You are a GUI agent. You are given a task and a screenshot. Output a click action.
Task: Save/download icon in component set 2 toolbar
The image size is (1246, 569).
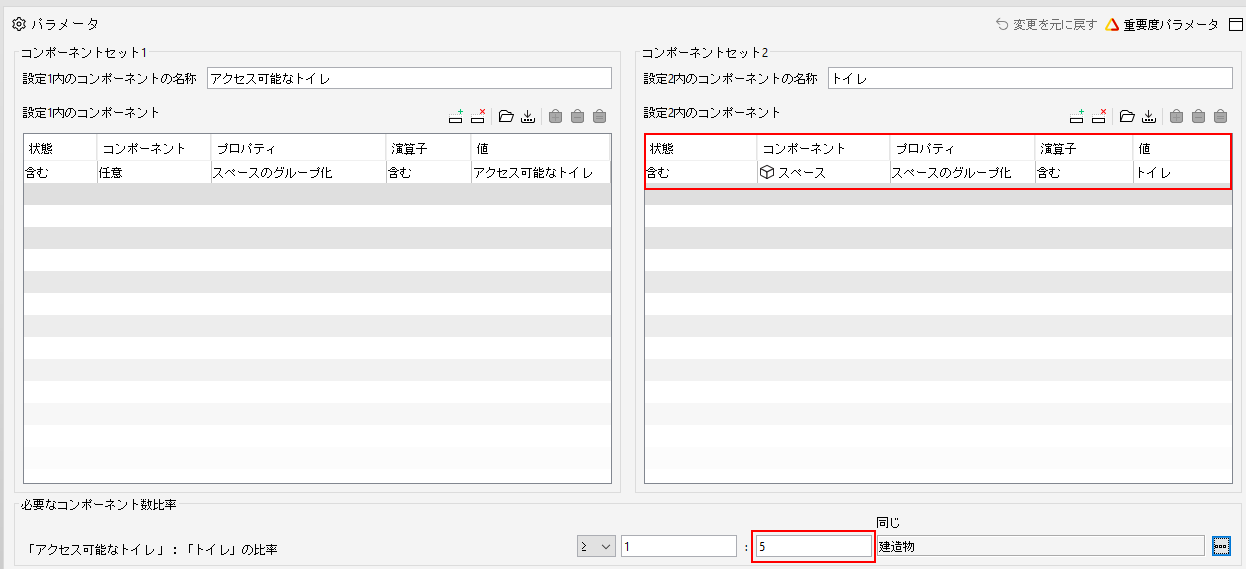coord(1149,116)
